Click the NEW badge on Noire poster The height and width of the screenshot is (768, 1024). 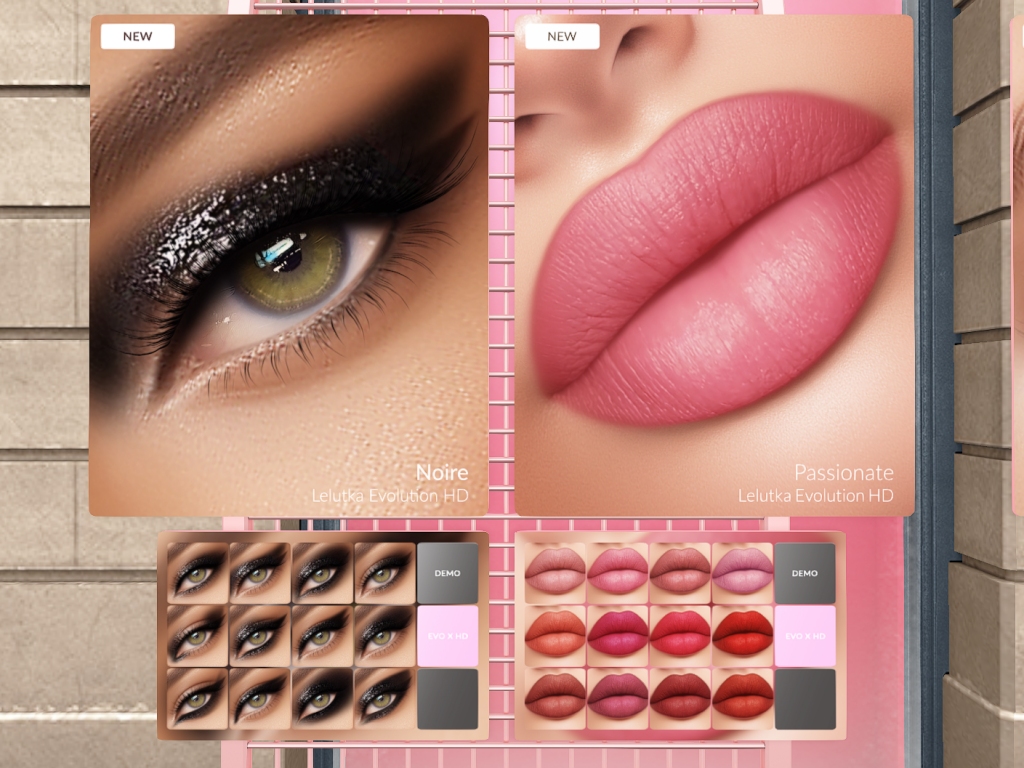[x=138, y=37]
